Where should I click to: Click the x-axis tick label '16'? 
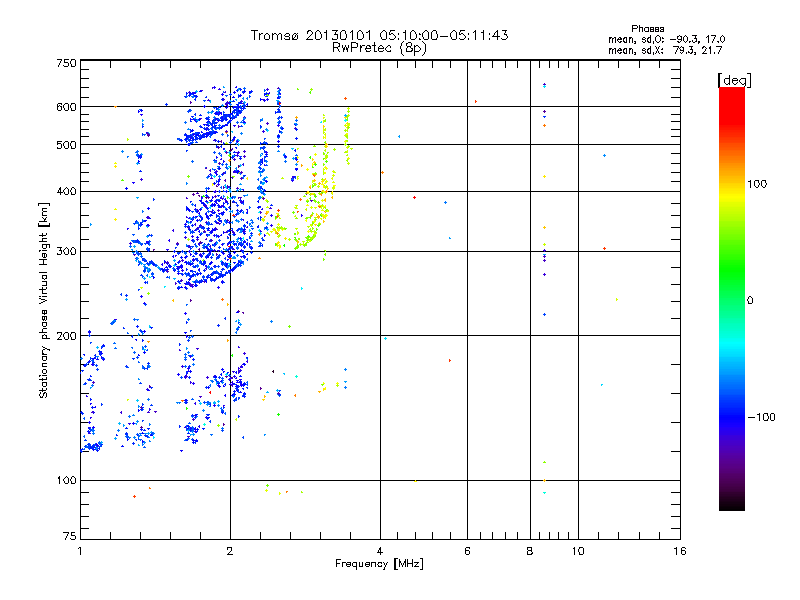680,551
